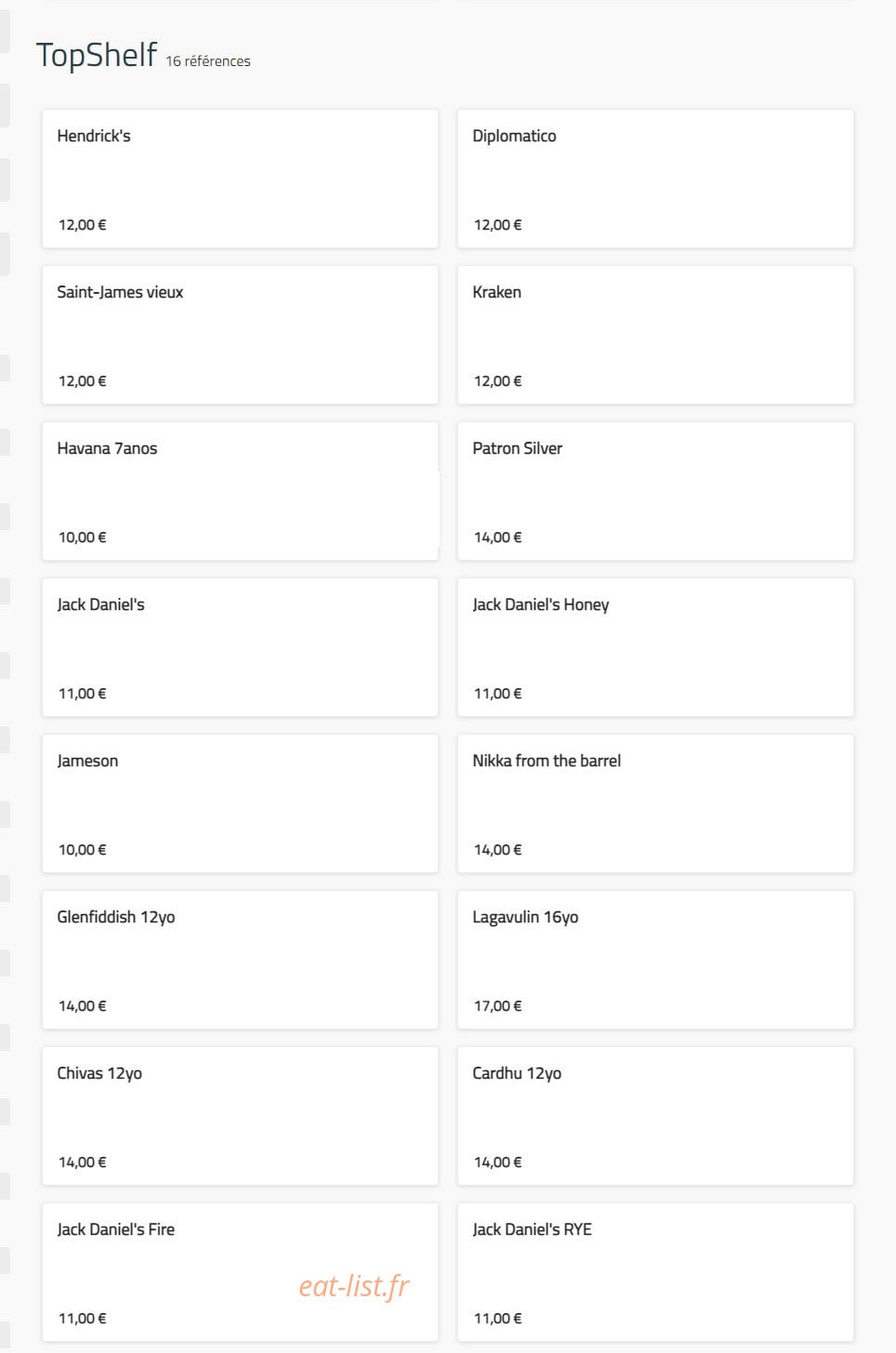The height and width of the screenshot is (1353, 896).
Task: Click the 17,00 € price on Lagavulin
Action: pyautogui.click(x=498, y=1006)
